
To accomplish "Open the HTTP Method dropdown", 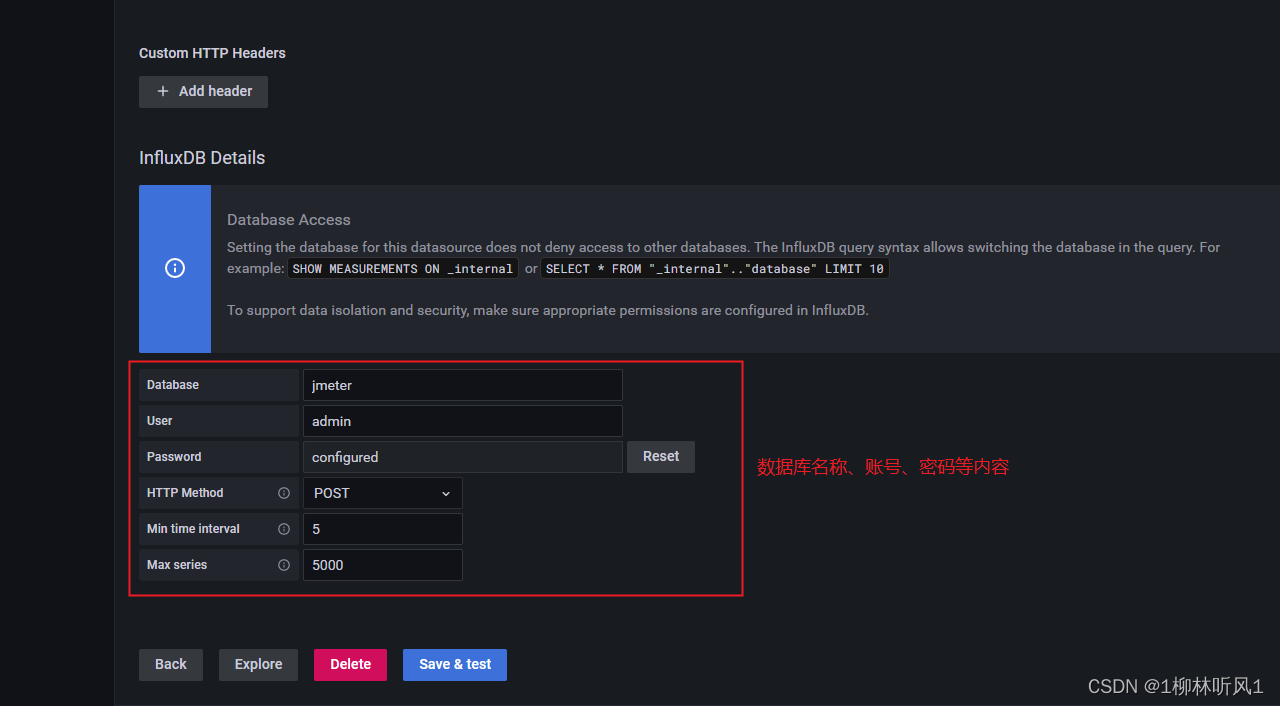I will click(383, 493).
